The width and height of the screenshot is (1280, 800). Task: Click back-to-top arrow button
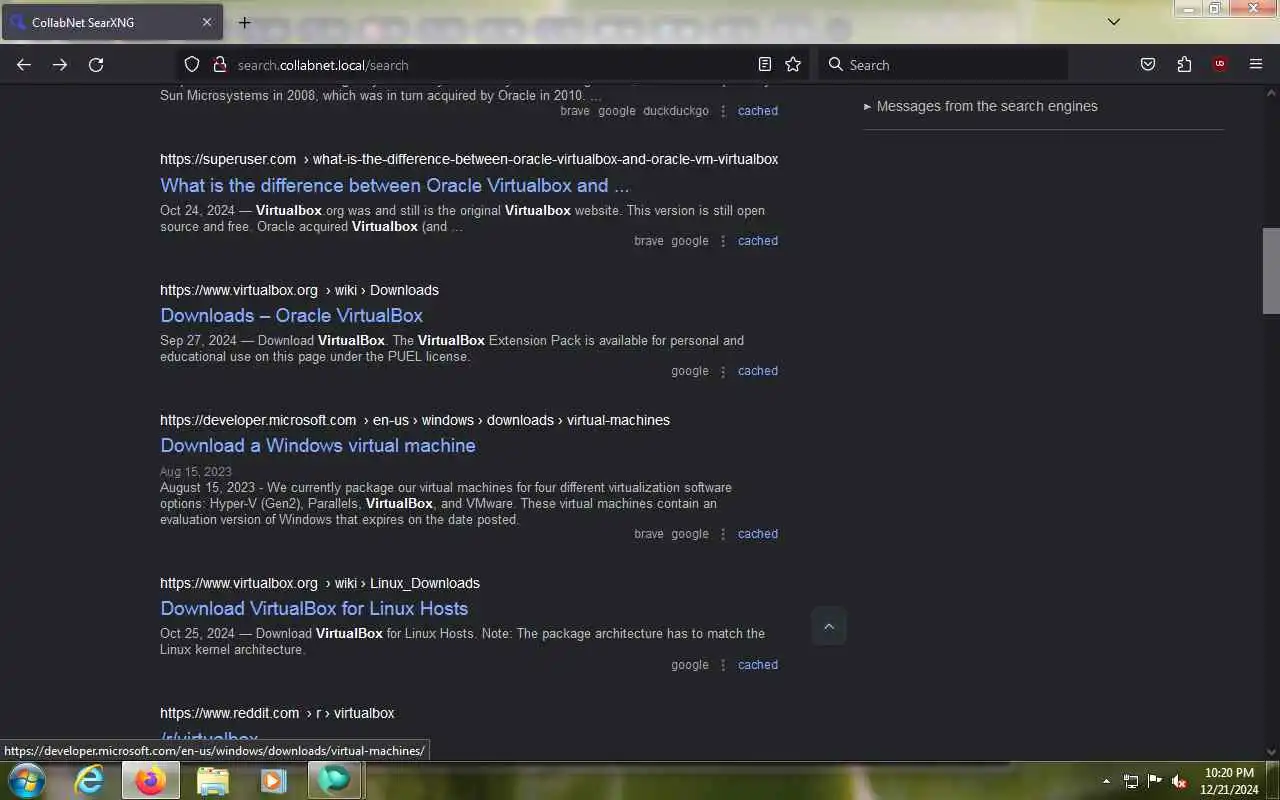coord(828,626)
